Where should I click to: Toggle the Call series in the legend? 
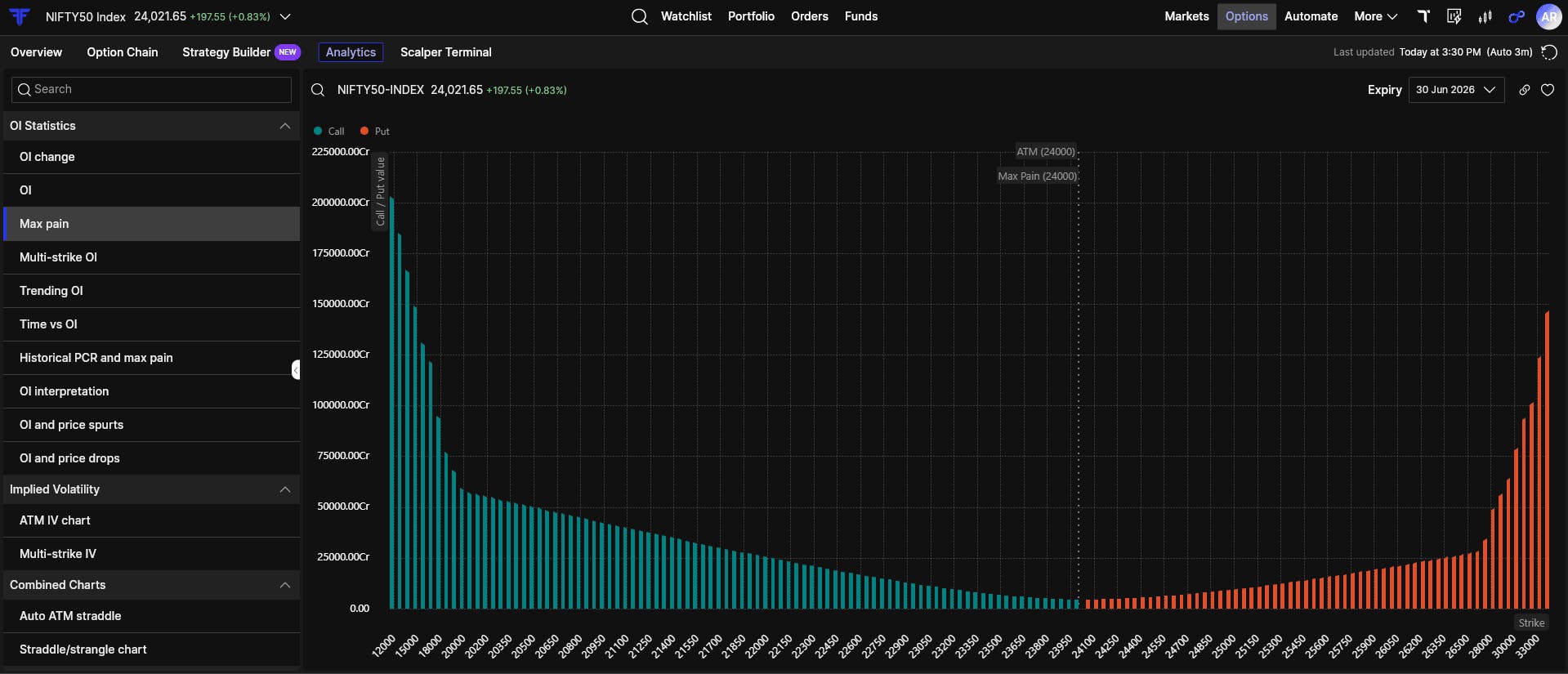pos(329,131)
